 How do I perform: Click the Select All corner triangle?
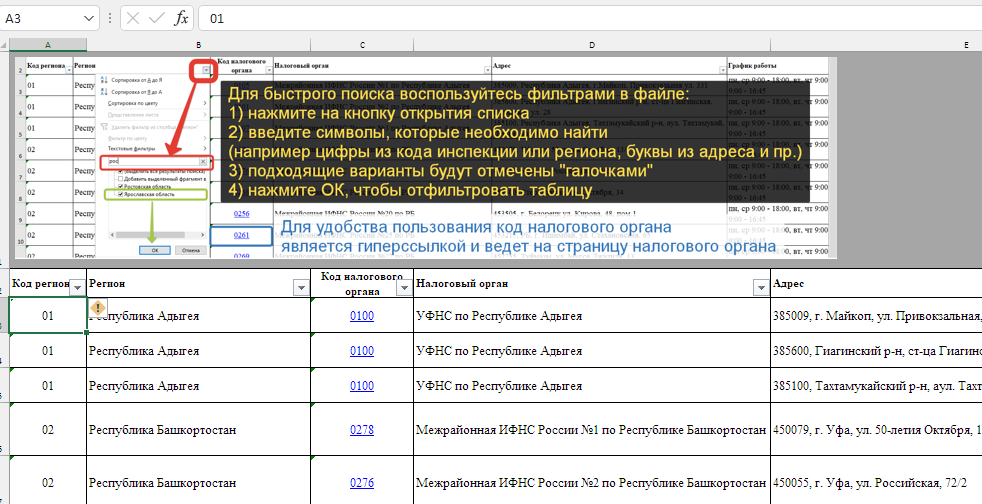tap(5, 45)
